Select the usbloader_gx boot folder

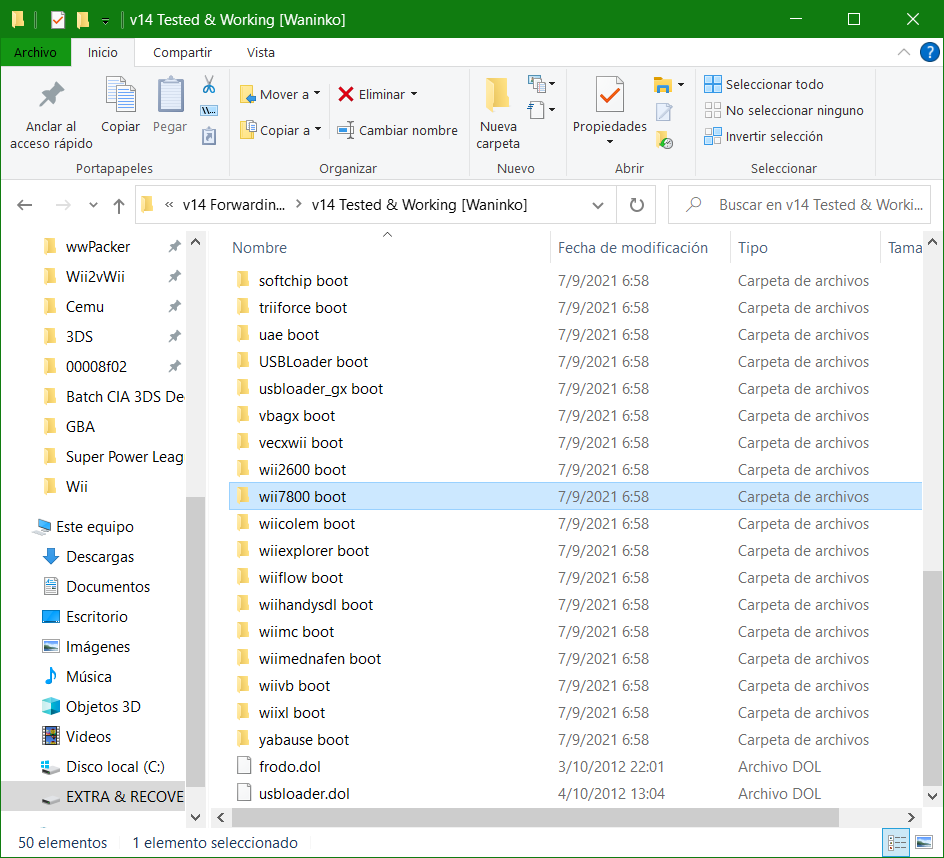pos(576,388)
